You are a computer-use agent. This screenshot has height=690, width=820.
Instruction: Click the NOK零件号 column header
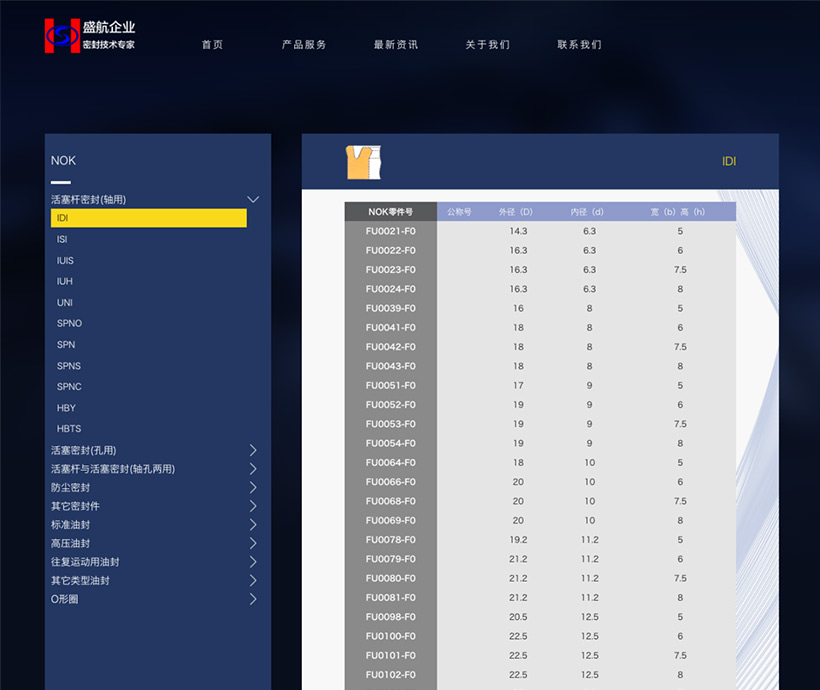pos(390,212)
